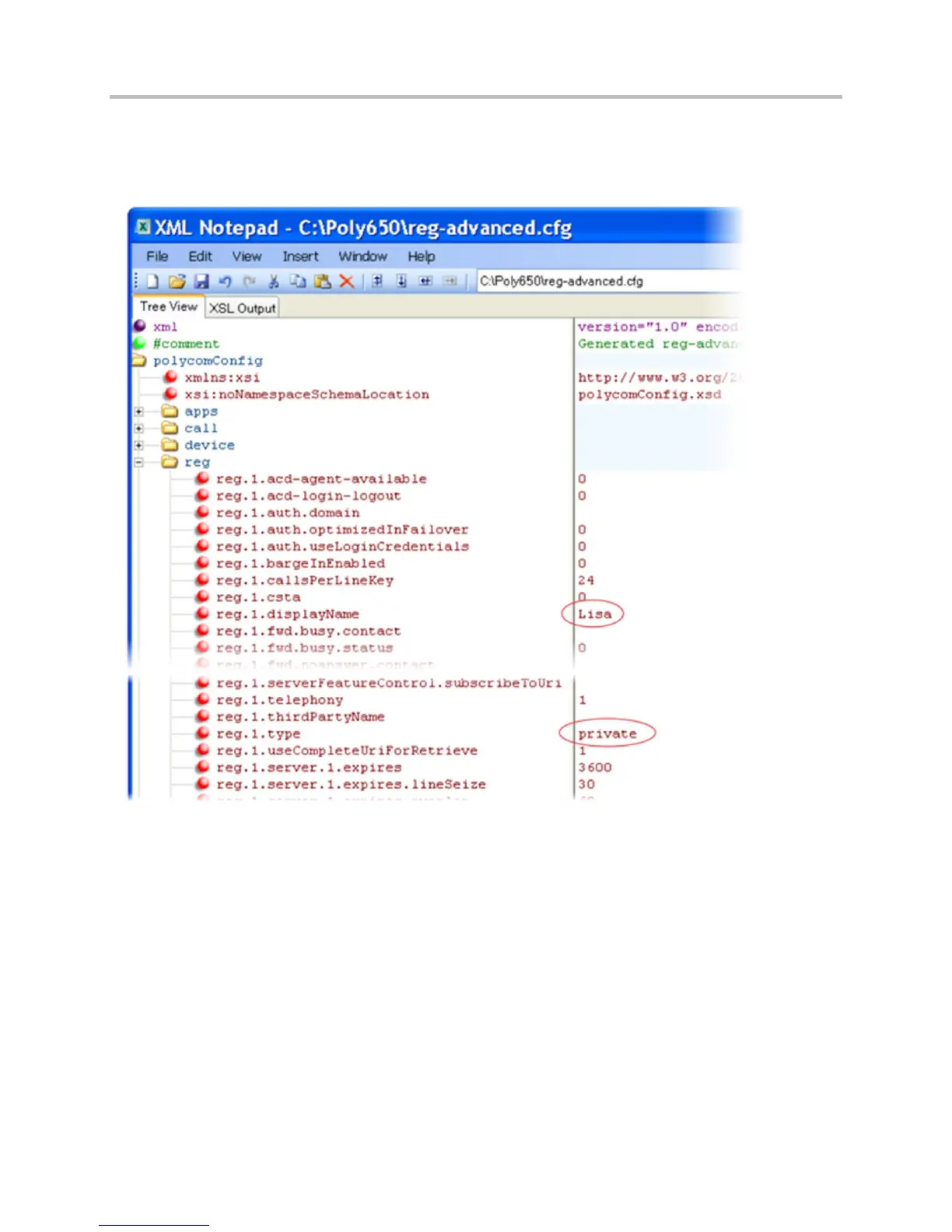Select reg.1.fwd.busy.contact in the tree
Viewport: 952px width, 1232px height.
[309, 631]
